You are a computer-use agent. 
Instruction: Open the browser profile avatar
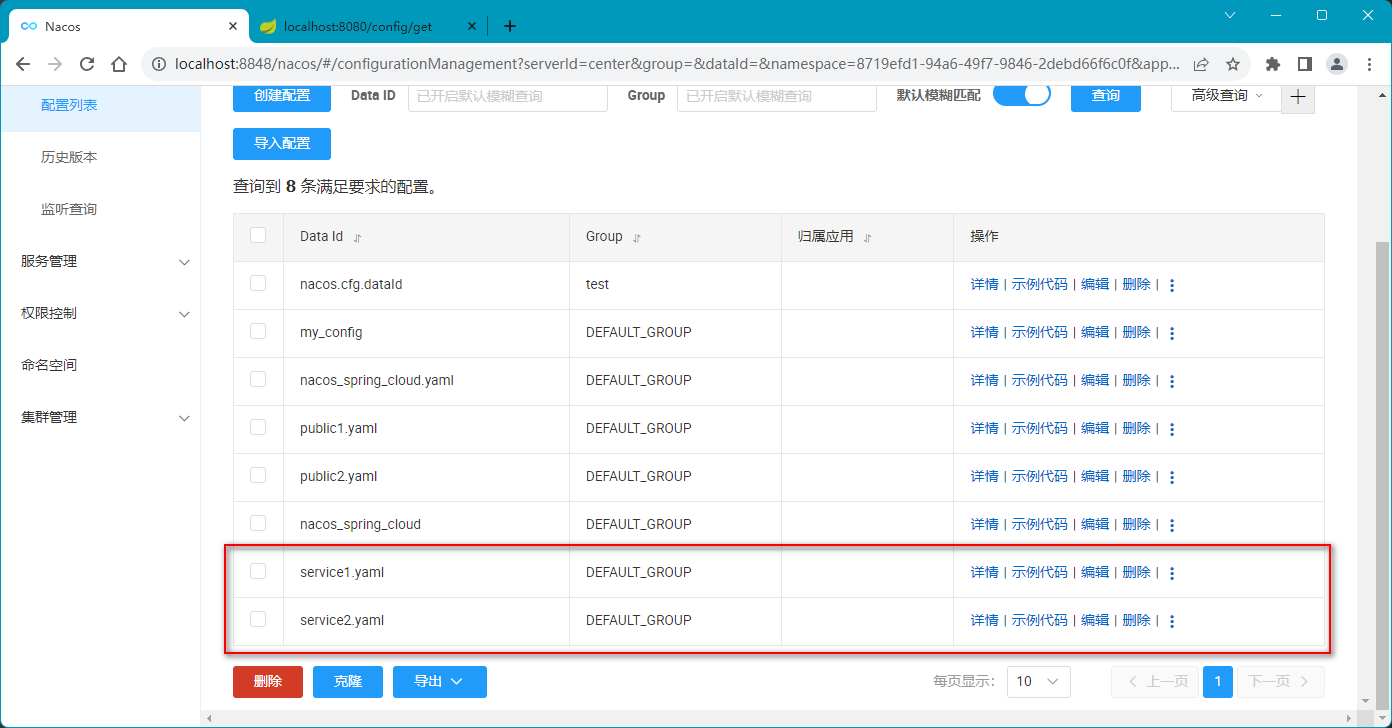click(x=1336, y=64)
